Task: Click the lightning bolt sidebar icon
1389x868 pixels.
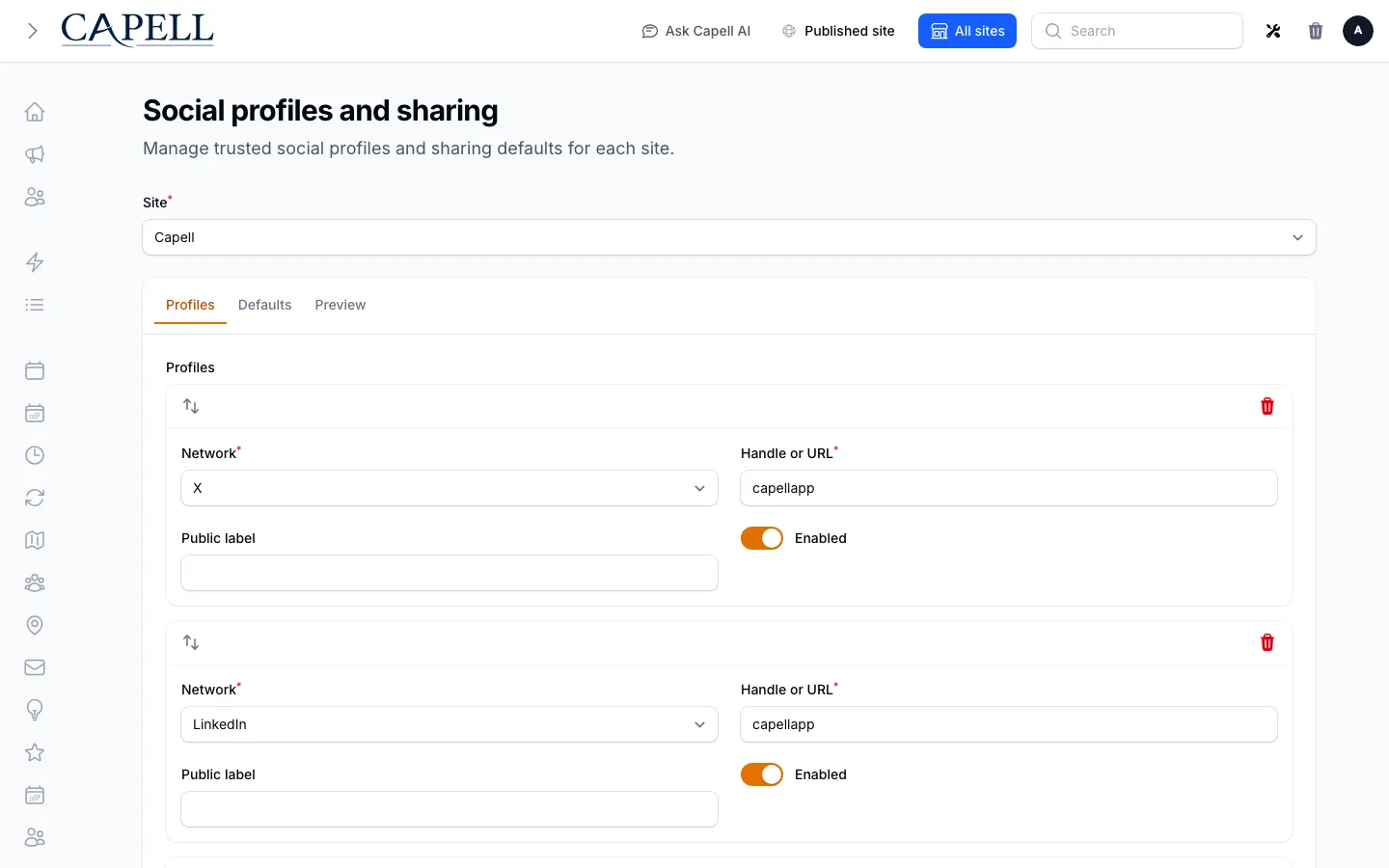Action: click(35, 262)
